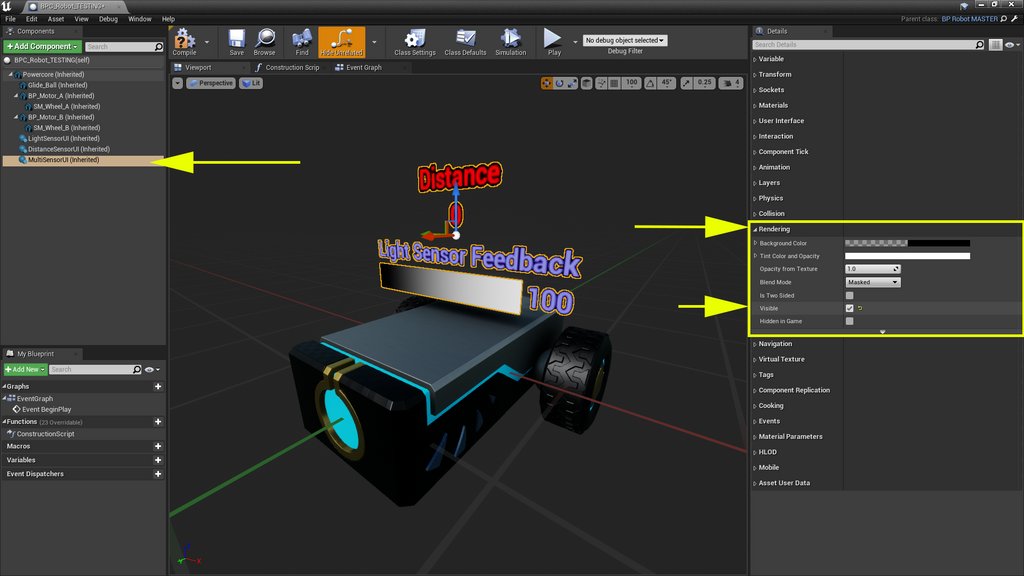This screenshot has width=1024, height=576.
Task: Add new event dispatcher plus icon
Action: tap(158, 474)
